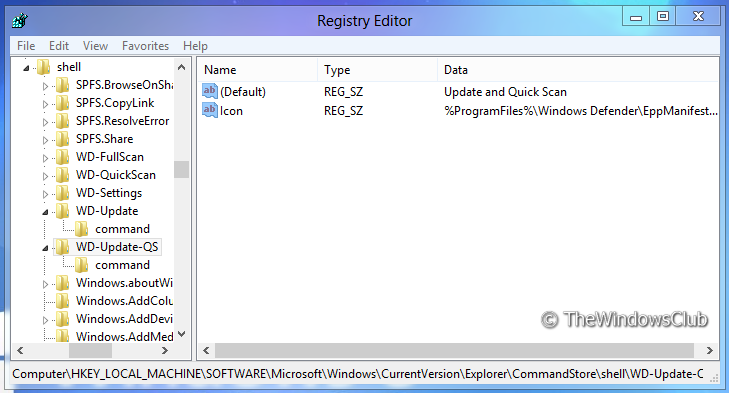Click the values pane horizontal scroll-right arrow
This screenshot has width=729, height=393.
click(709, 351)
